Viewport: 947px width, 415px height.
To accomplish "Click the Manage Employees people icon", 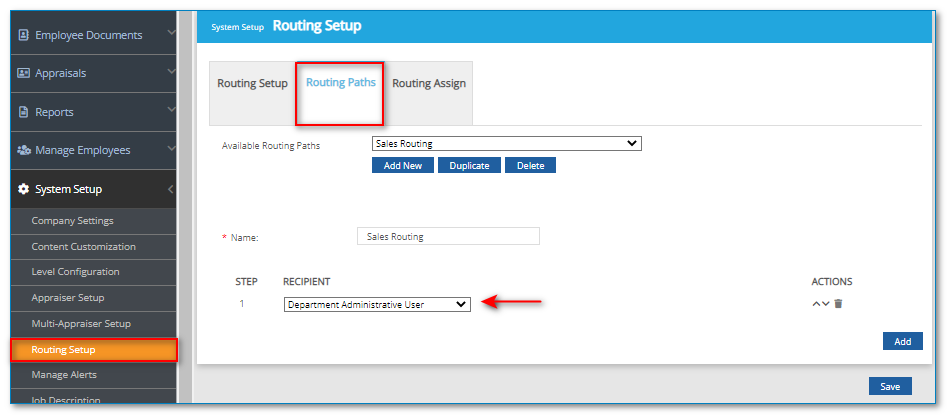I will (x=24, y=150).
